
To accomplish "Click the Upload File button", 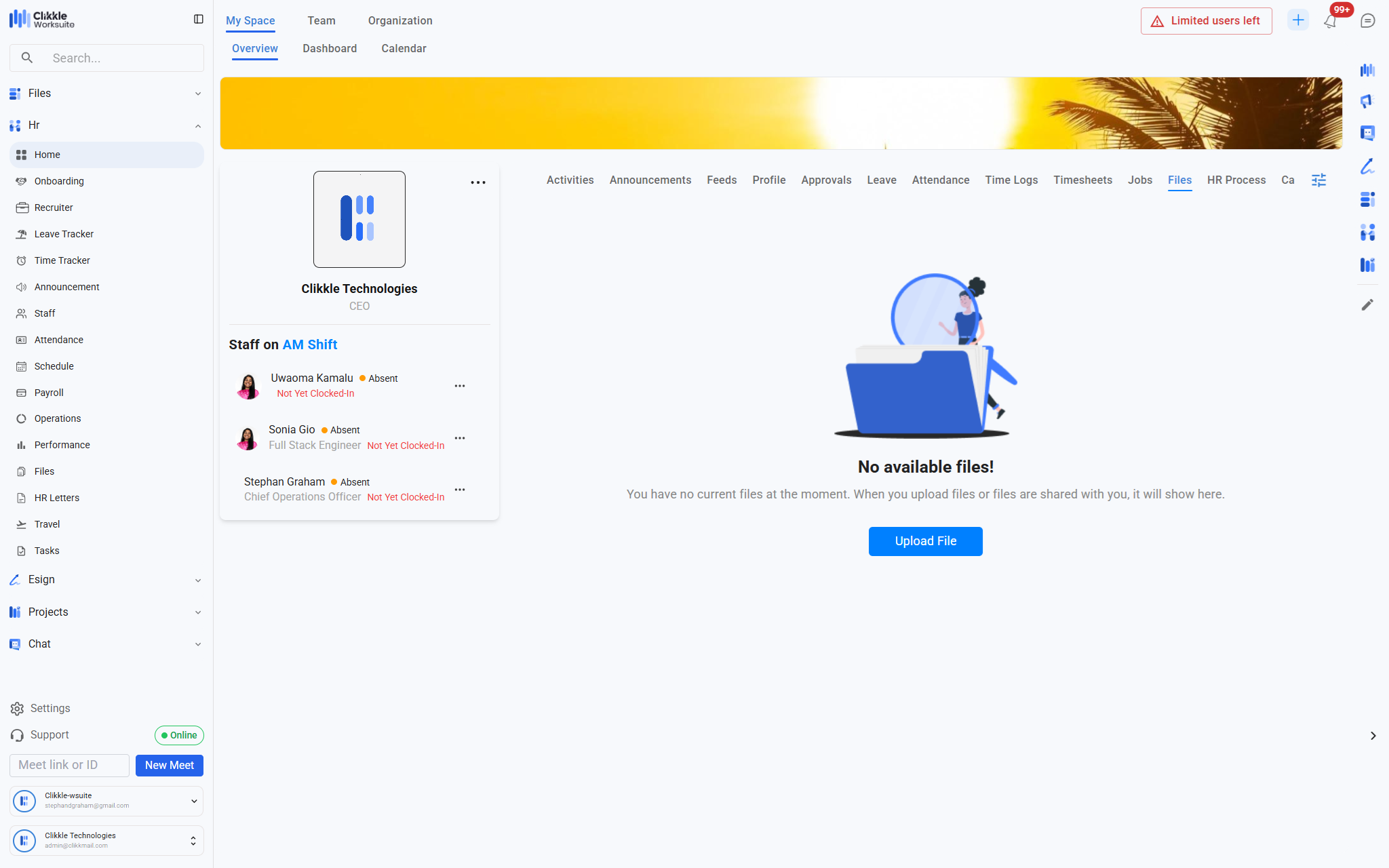I will pos(925,541).
